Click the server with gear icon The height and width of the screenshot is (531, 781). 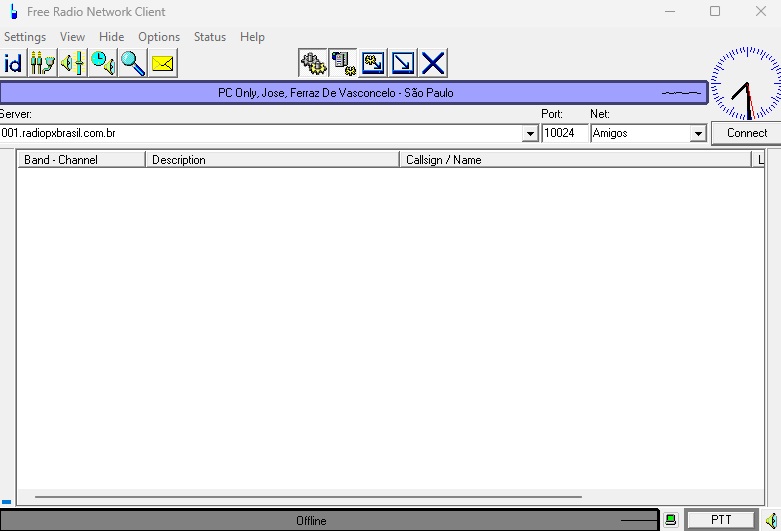(x=343, y=63)
